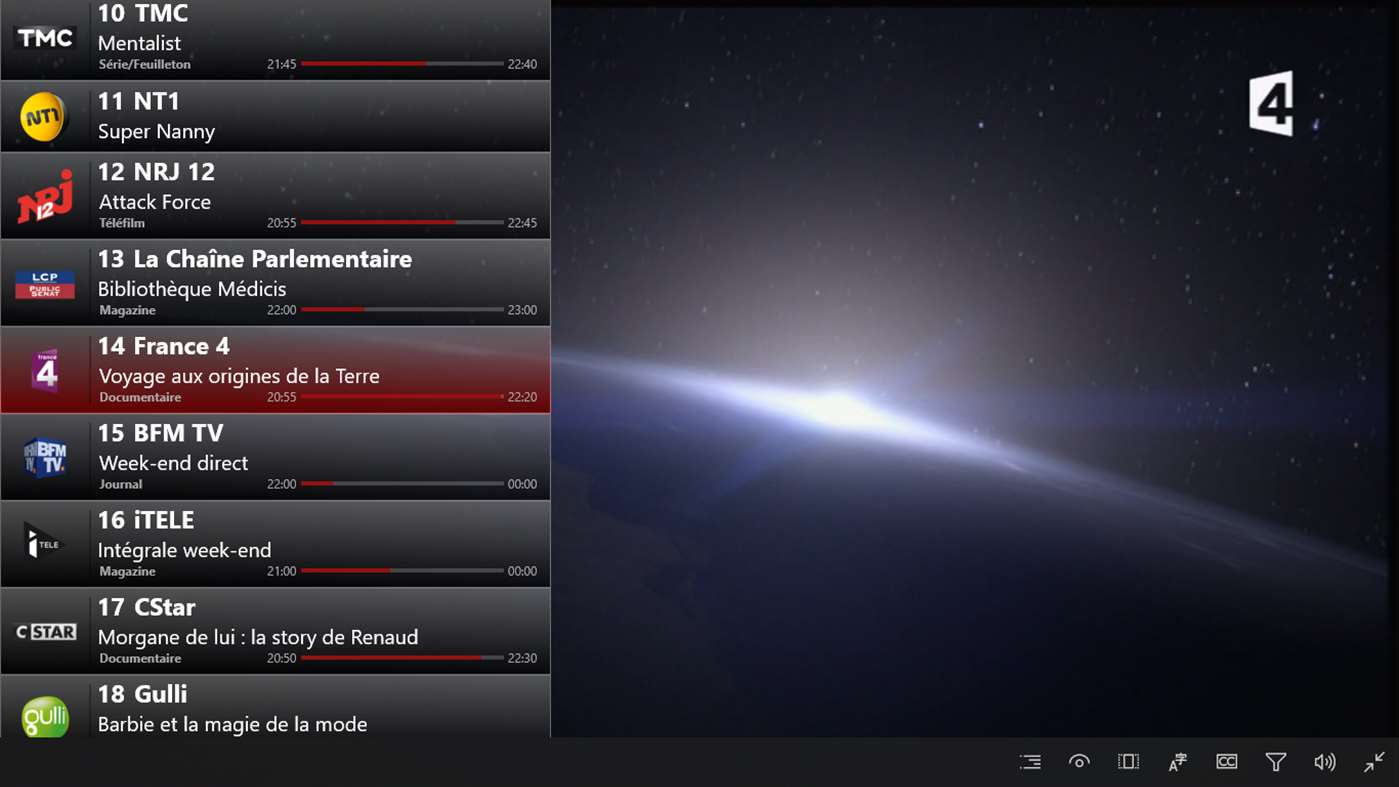Click the 20:50 start time on CStar row
The width and height of the screenshot is (1399, 787).
point(282,658)
